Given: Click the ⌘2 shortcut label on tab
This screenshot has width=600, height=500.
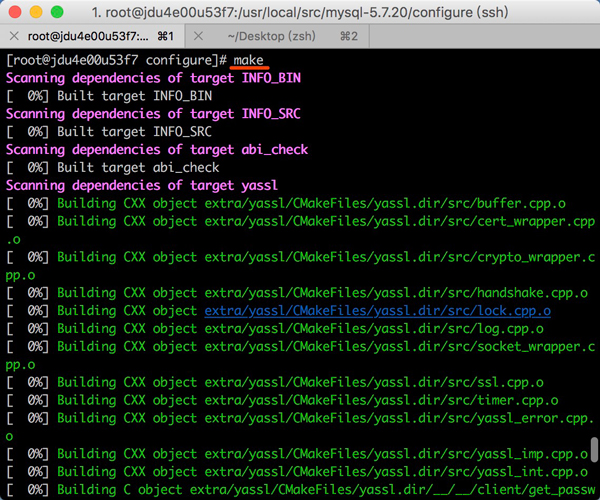Looking at the screenshot, I should pyautogui.click(x=349, y=36).
